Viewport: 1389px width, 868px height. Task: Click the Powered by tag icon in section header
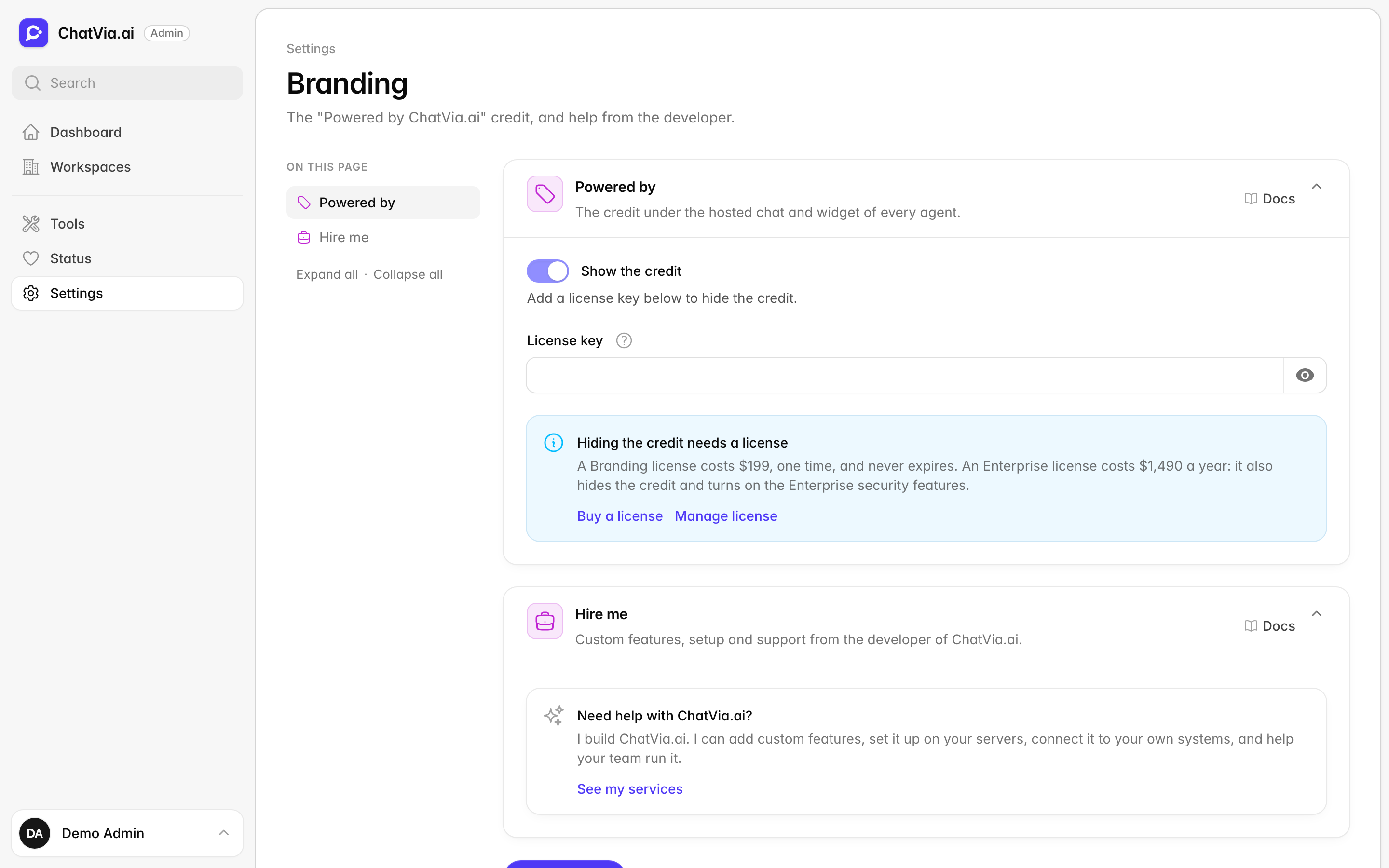545,194
